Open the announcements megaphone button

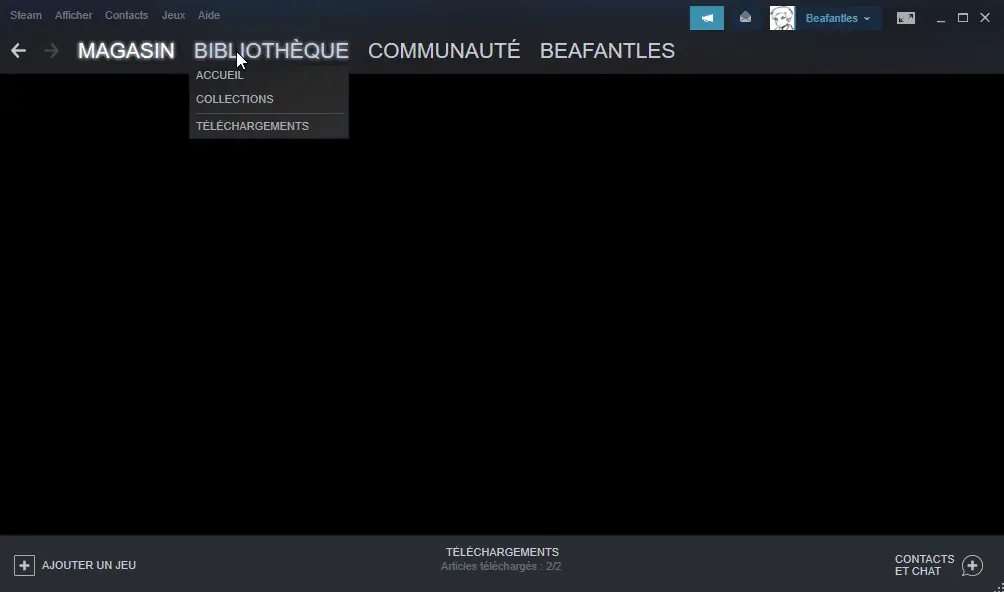click(x=707, y=18)
